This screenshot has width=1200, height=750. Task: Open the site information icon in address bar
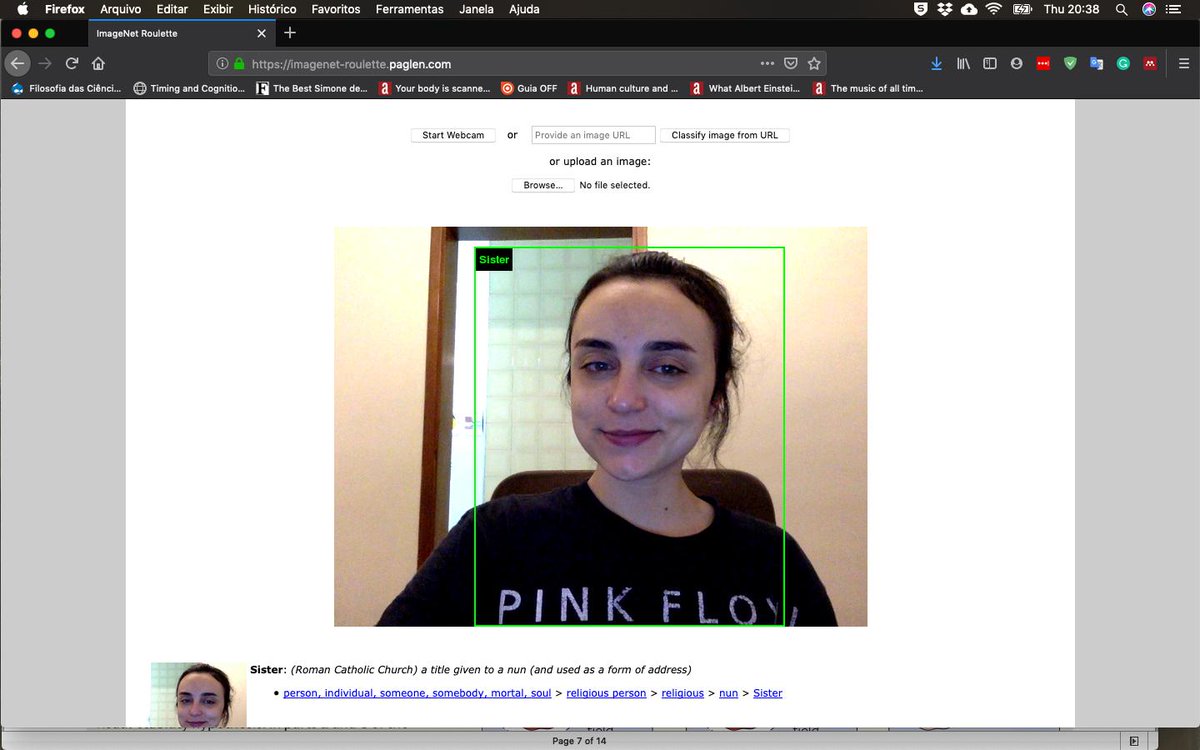[x=222, y=63]
